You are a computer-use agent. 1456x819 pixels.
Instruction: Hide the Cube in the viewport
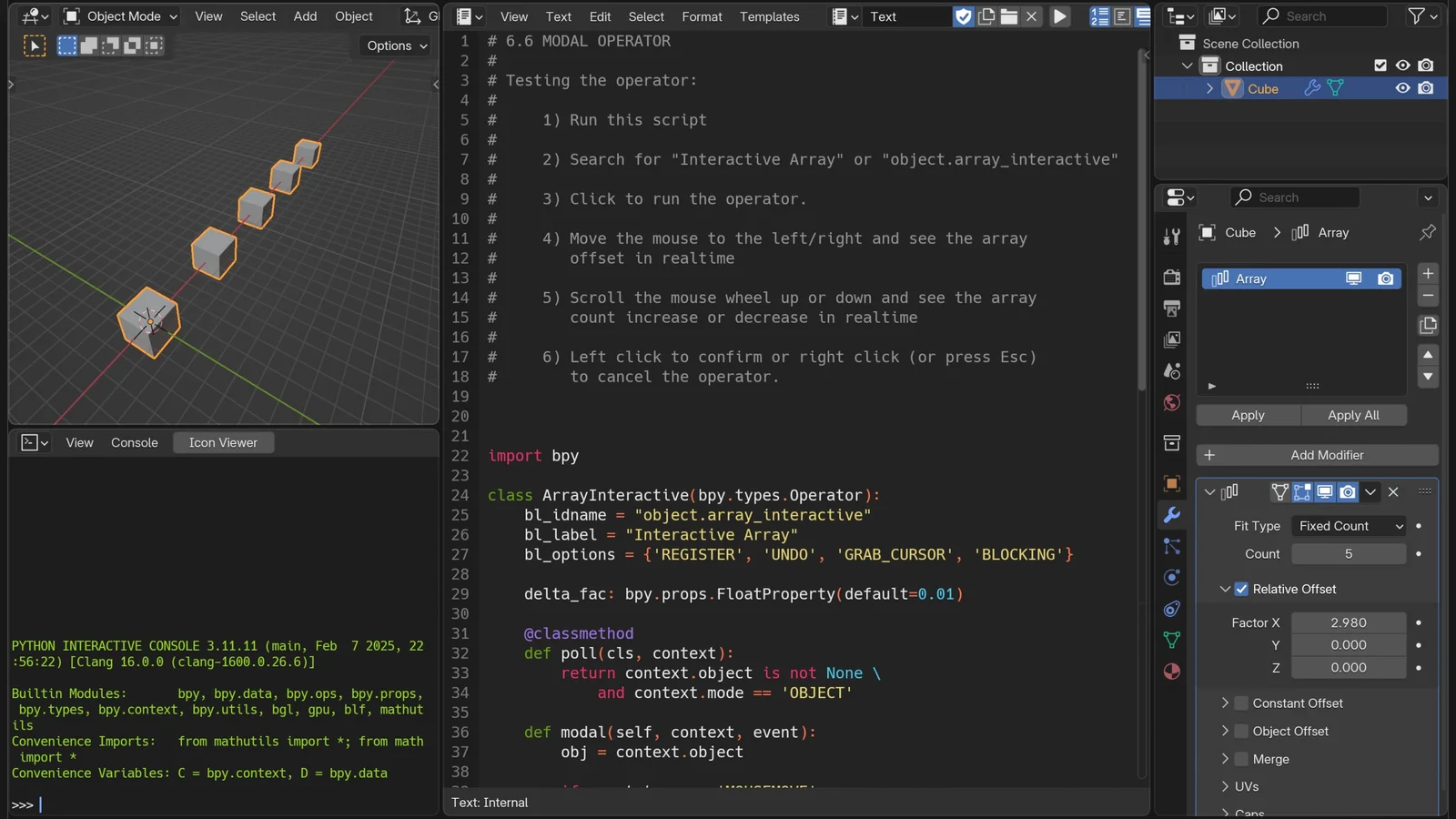(x=1402, y=88)
